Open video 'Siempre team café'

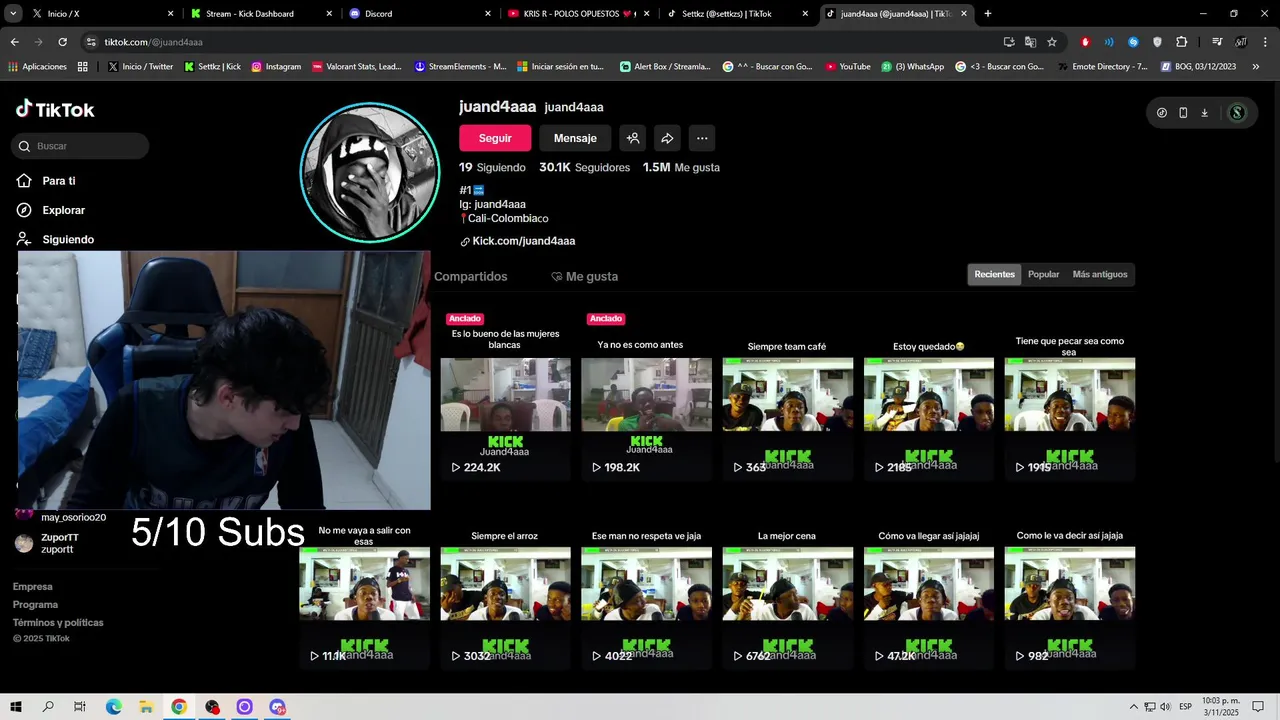click(x=787, y=395)
